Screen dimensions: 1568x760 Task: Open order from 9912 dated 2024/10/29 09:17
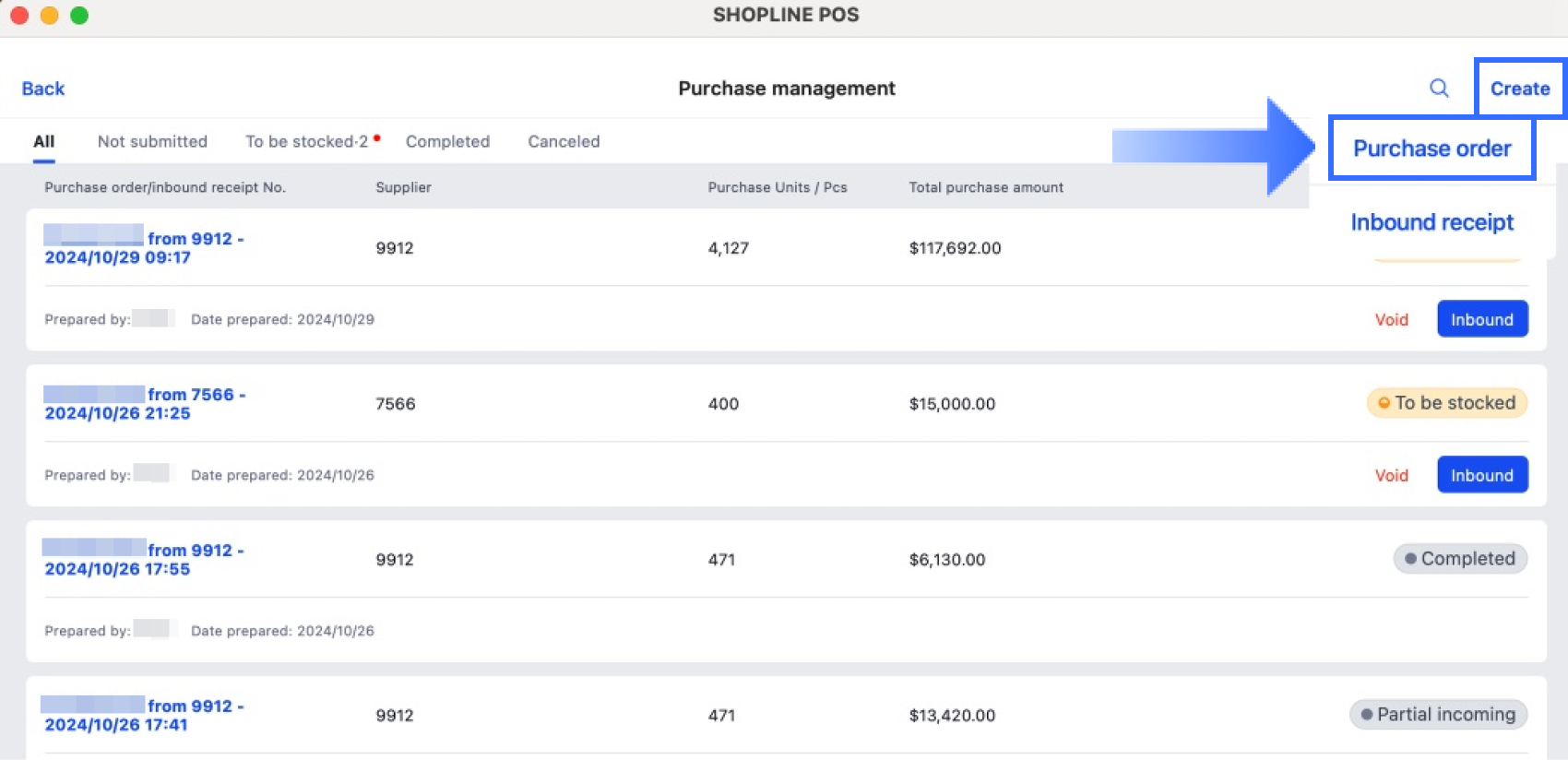pos(143,247)
